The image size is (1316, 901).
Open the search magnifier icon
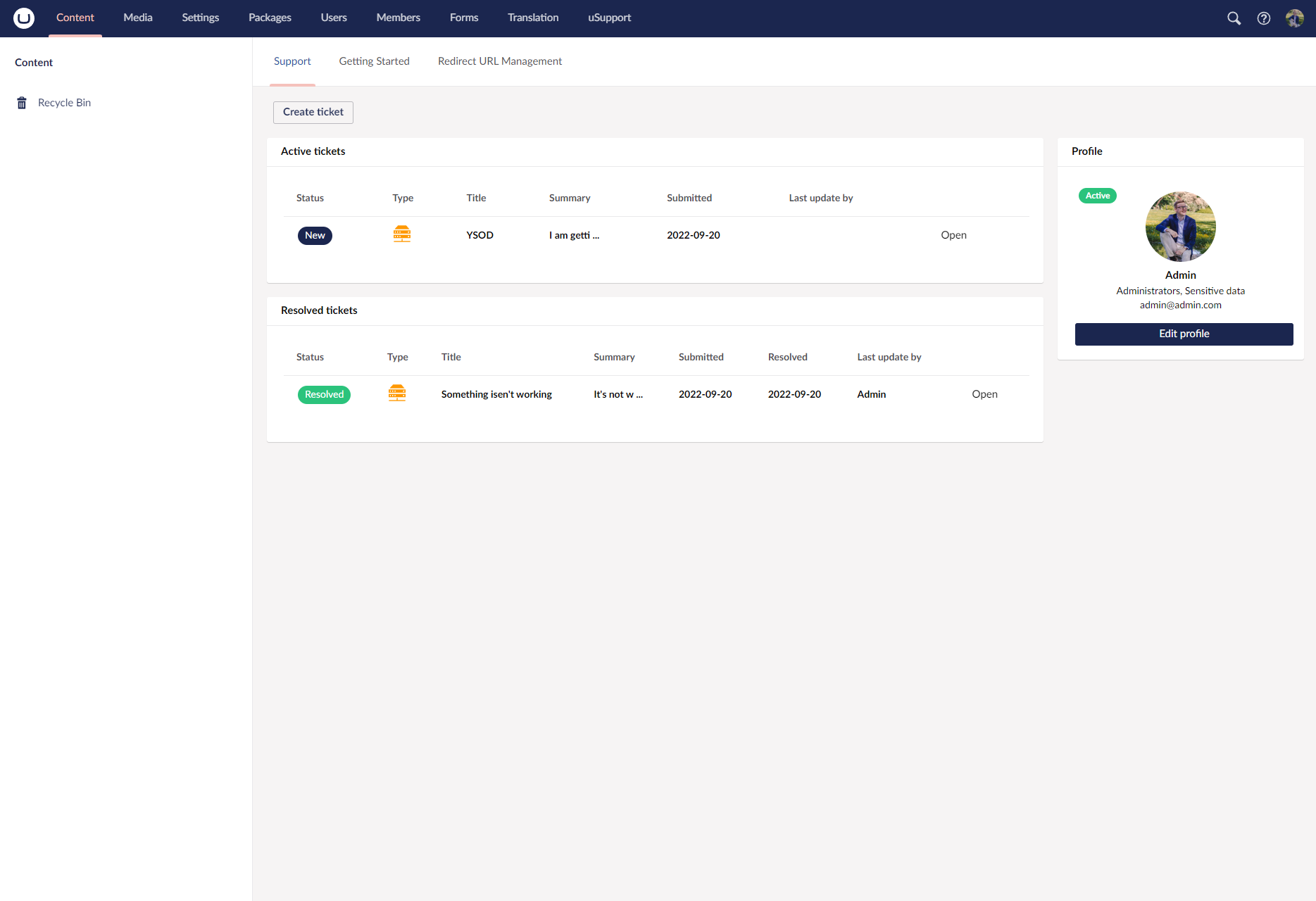coord(1234,18)
